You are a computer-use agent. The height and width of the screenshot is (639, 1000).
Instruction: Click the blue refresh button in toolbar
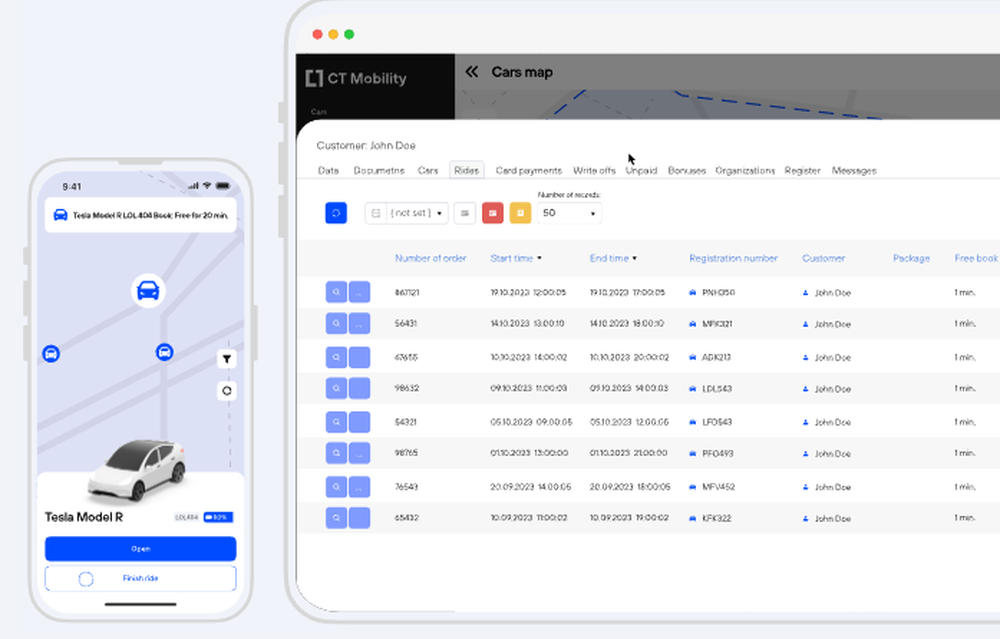click(336, 213)
